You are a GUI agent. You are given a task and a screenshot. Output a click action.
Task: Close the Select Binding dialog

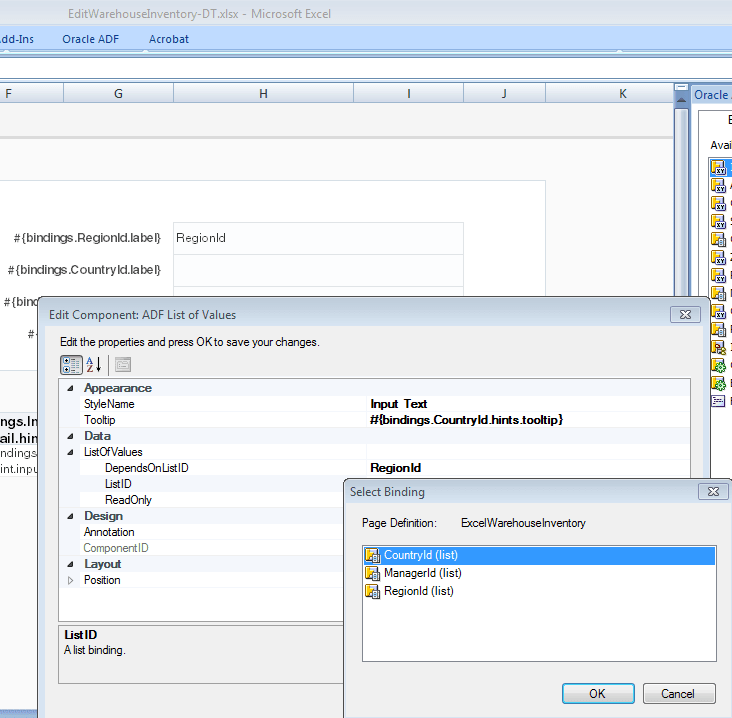point(713,492)
